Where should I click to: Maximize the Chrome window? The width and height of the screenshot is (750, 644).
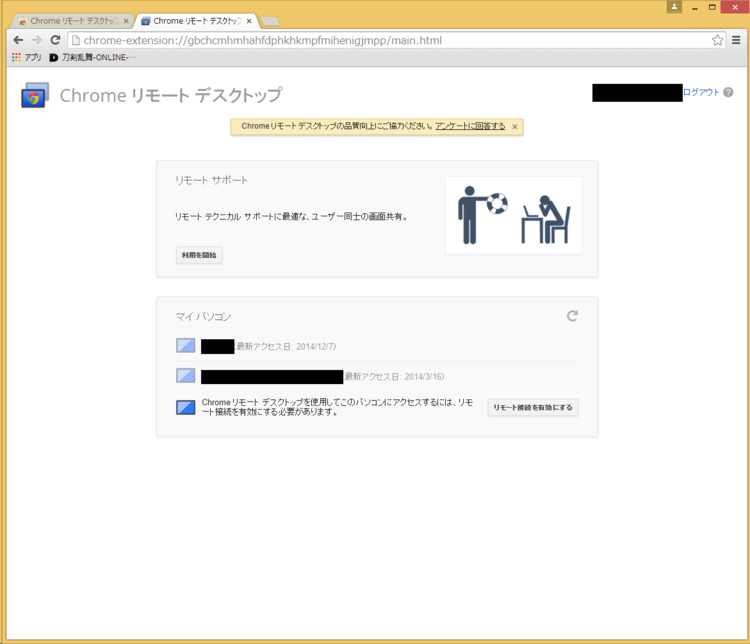pos(712,7)
